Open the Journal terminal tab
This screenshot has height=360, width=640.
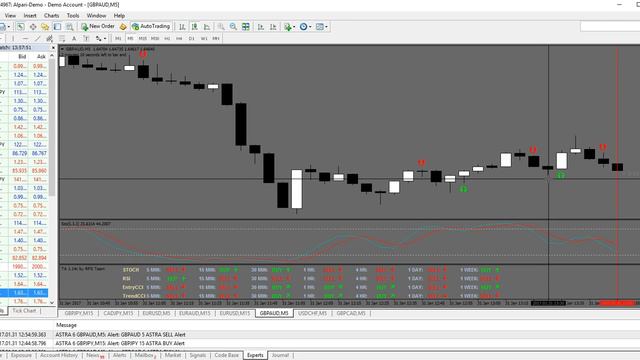280,355
